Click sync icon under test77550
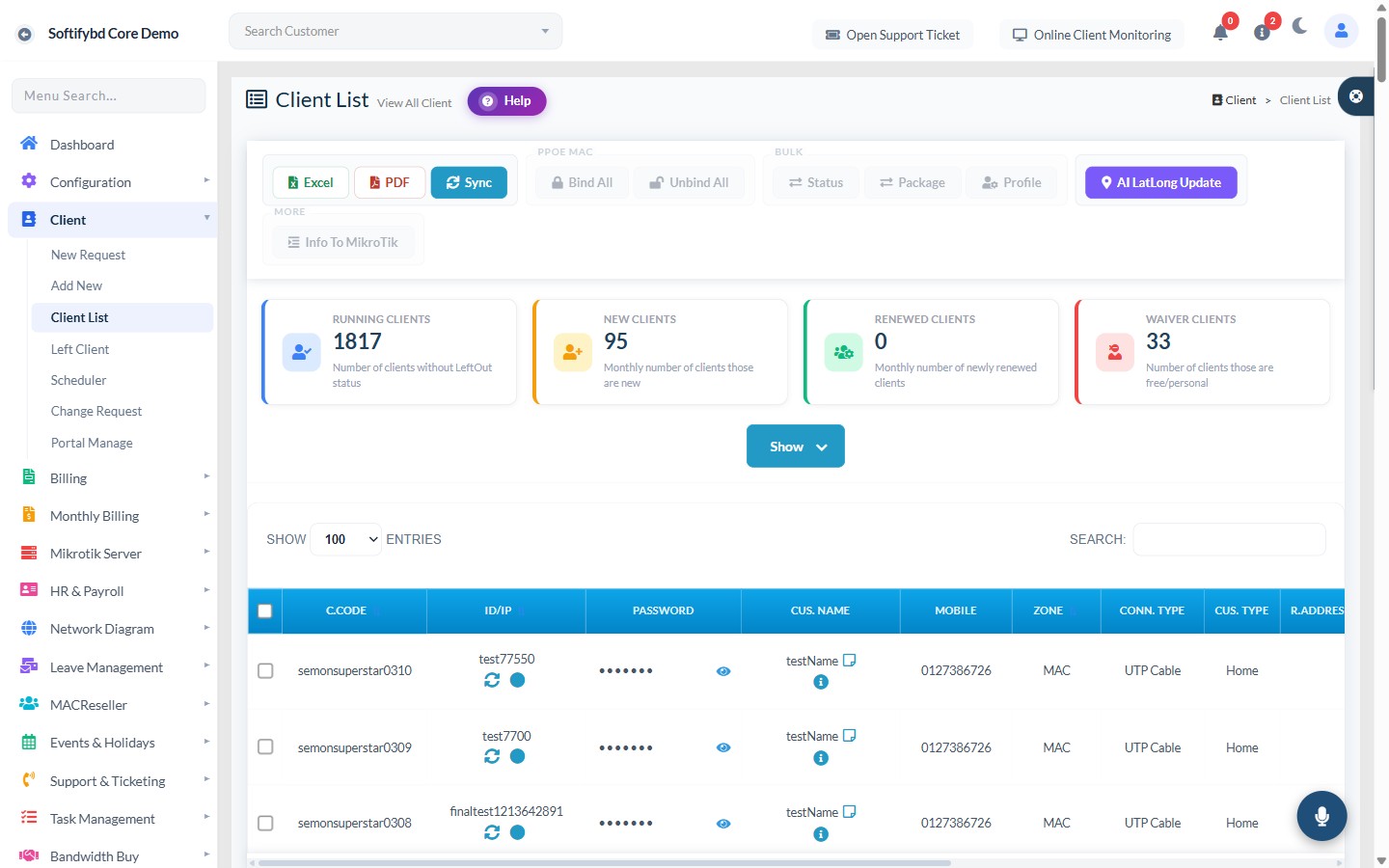1389x868 pixels. click(492, 680)
